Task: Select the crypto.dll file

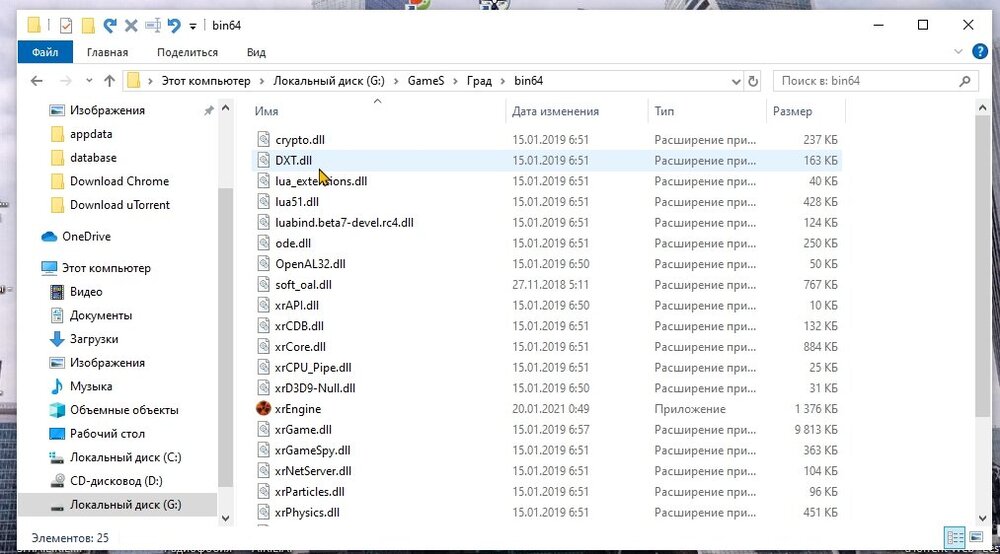Action: (x=300, y=140)
